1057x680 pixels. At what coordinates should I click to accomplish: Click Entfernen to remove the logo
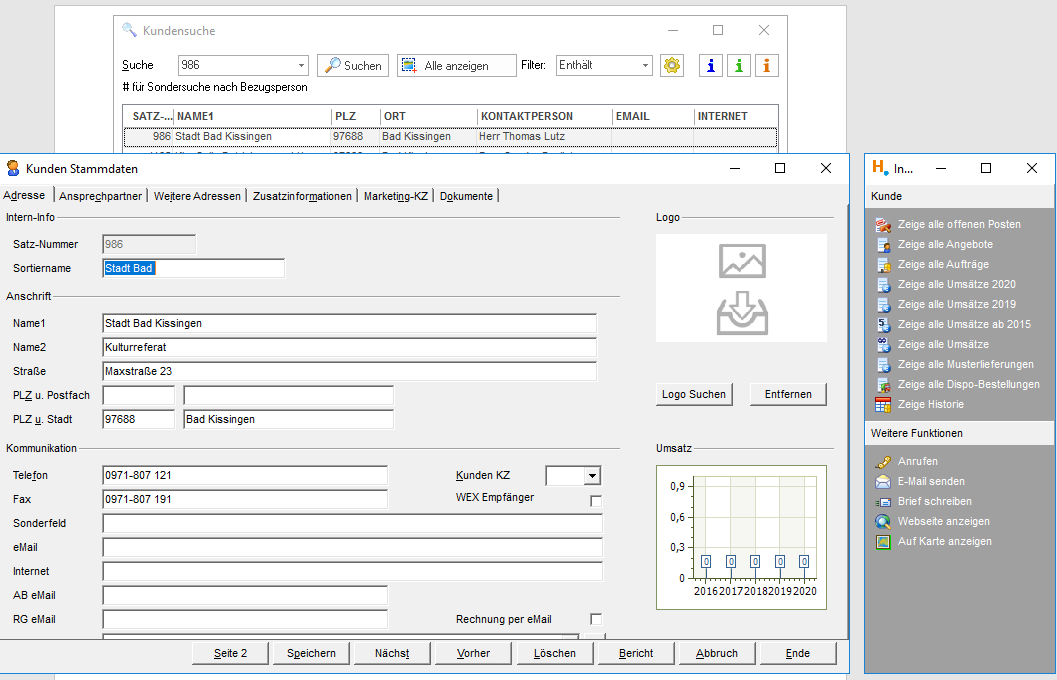point(788,394)
